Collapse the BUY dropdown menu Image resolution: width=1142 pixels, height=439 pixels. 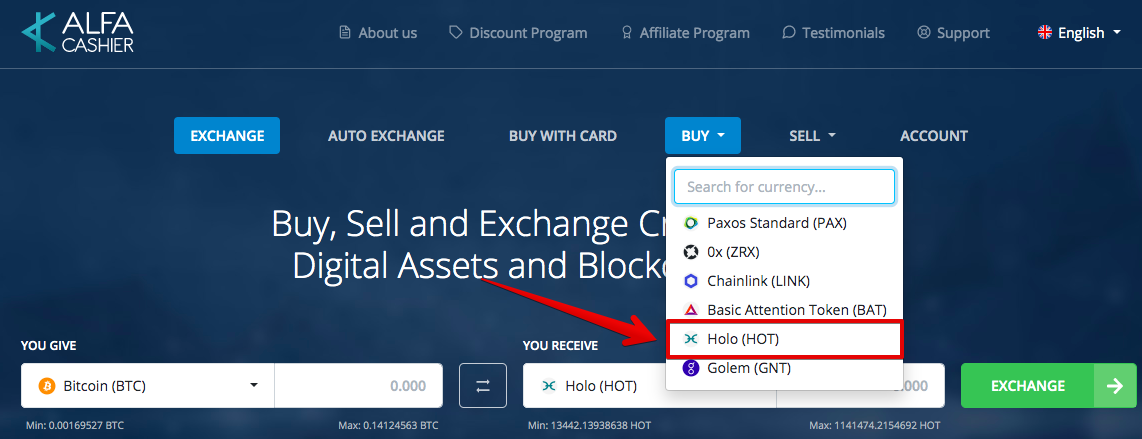click(702, 136)
